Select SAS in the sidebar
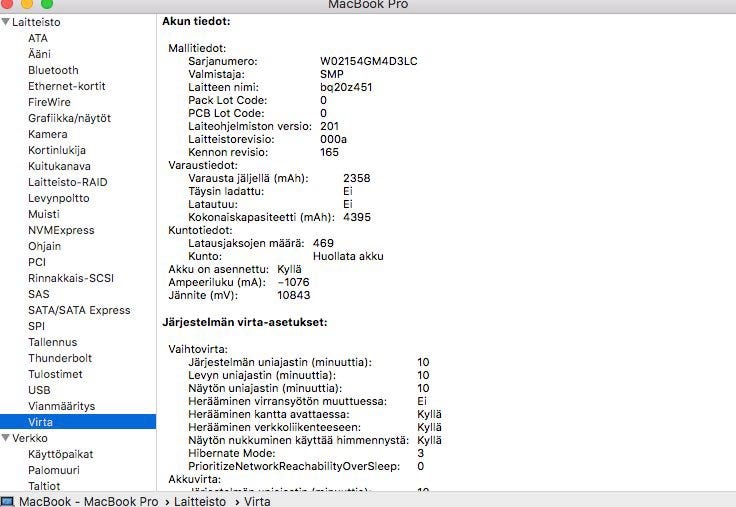The width and height of the screenshot is (736, 507). tap(38, 294)
